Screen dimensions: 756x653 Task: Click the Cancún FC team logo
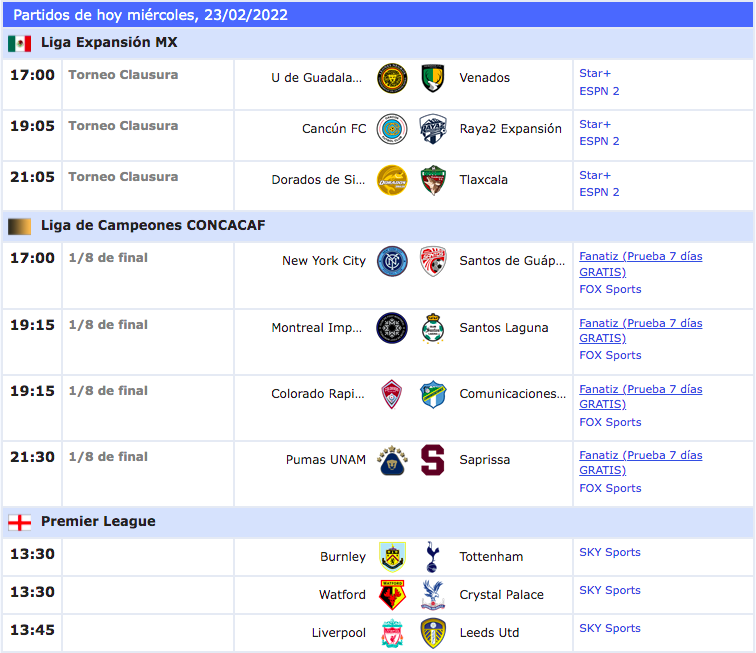[x=392, y=129]
